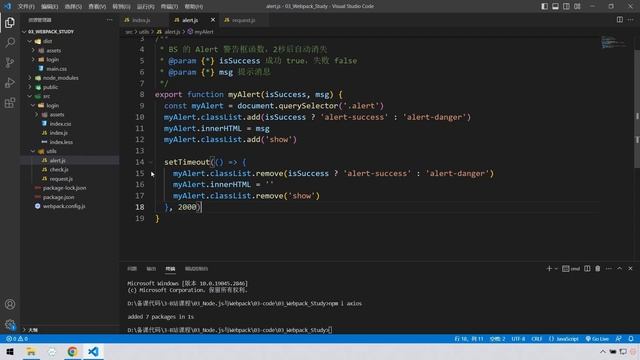
Task: Maximize the panel with up chevron
Action: (x=620, y=269)
